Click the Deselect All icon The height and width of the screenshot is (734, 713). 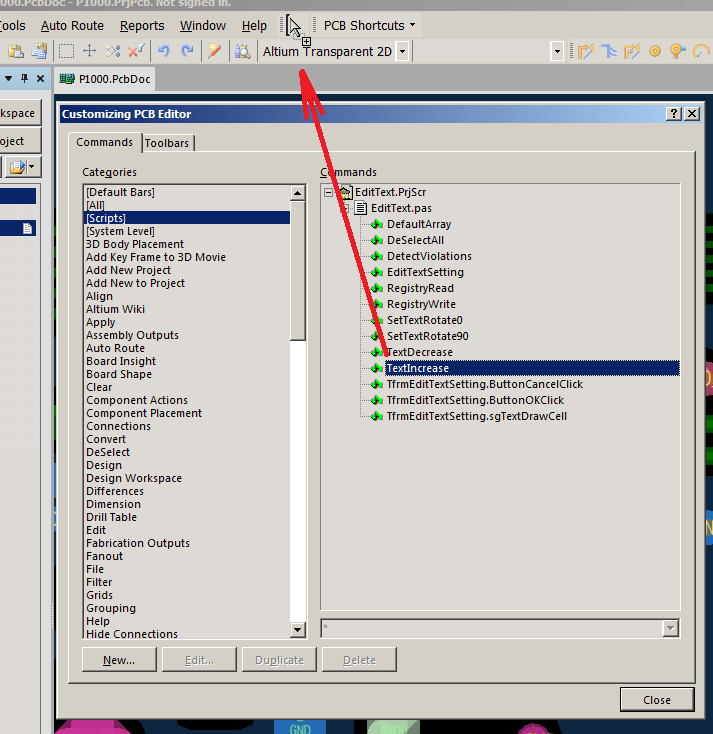pyautogui.click(x=113, y=51)
